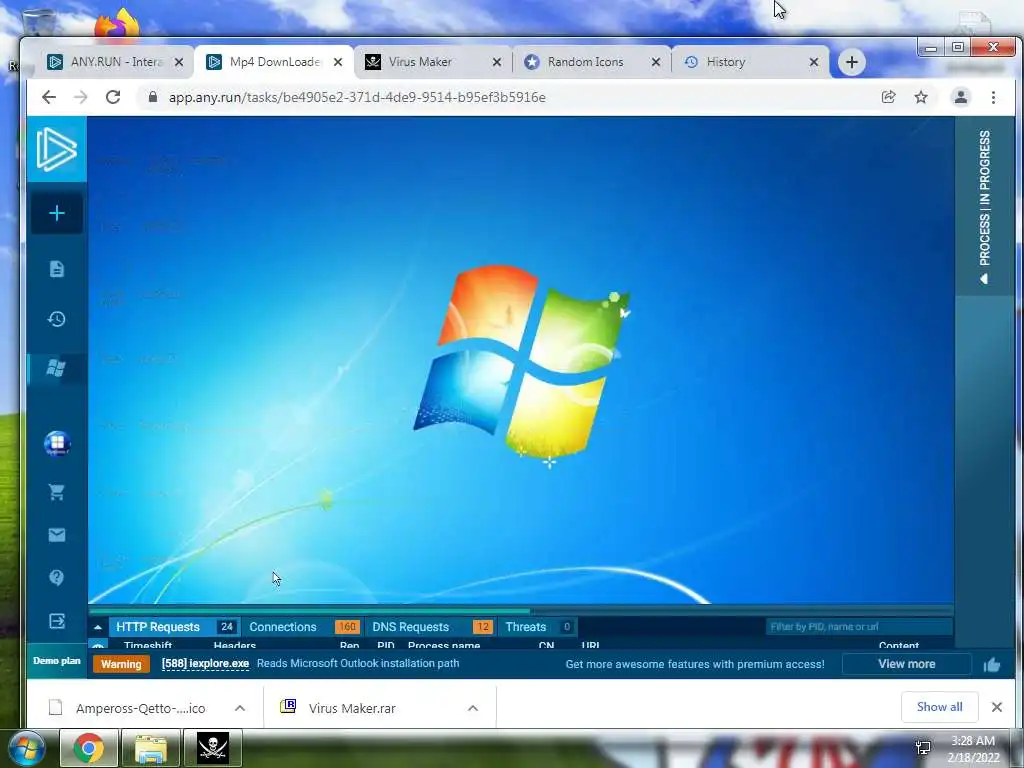Open the Chrome profile icon

pyautogui.click(x=961, y=97)
